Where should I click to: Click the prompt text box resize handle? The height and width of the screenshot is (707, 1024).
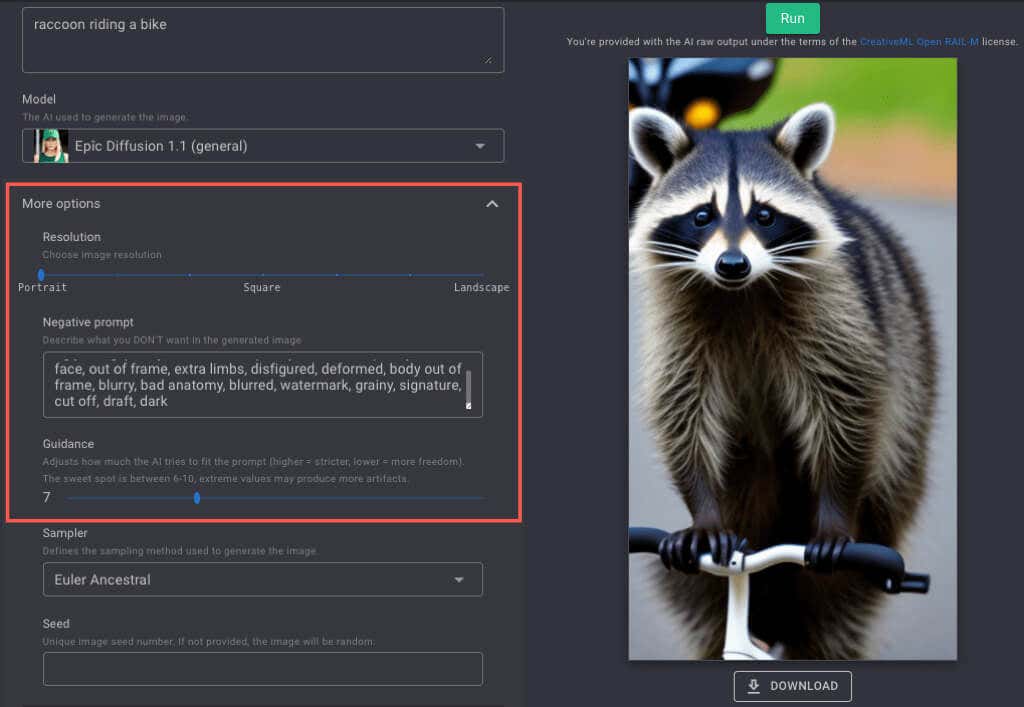point(488,59)
